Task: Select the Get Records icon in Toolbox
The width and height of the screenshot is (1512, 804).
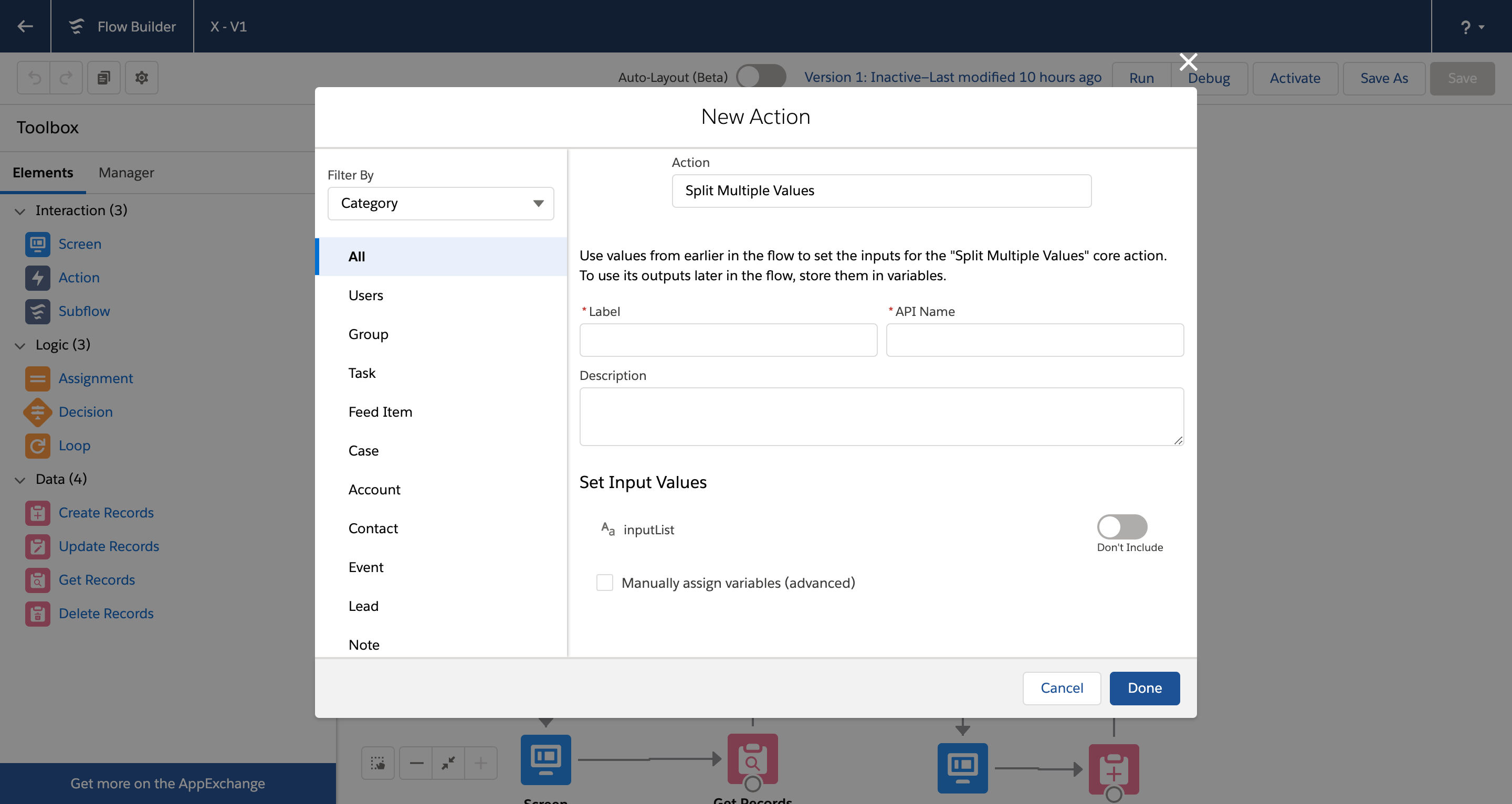Action: 38,580
